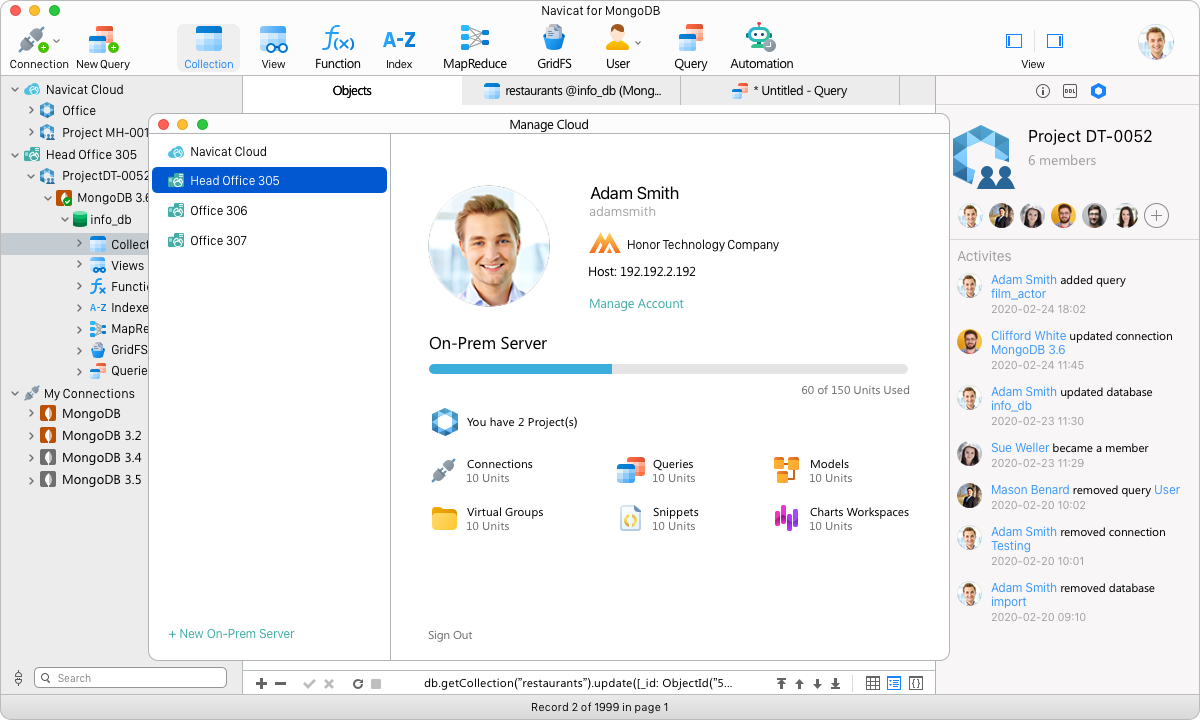Add a New On-Prem Server
This screenshot has height=720, width=1200.
231,634
